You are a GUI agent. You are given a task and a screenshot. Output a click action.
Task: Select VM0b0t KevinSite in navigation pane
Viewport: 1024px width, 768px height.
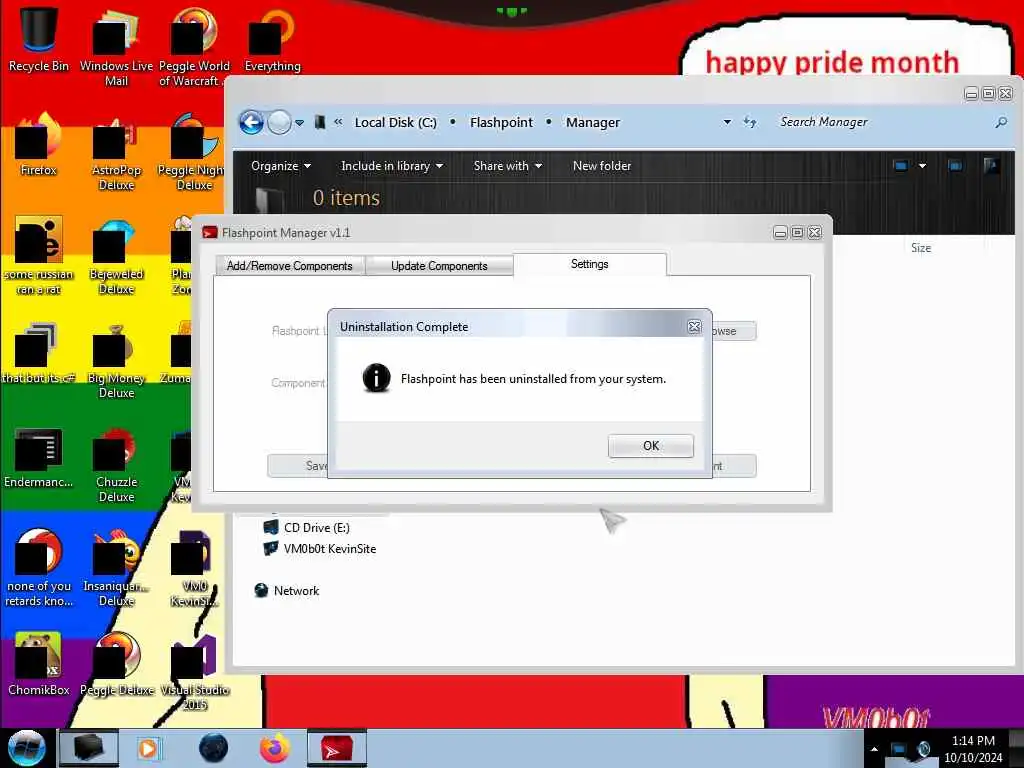pos(320,549)
